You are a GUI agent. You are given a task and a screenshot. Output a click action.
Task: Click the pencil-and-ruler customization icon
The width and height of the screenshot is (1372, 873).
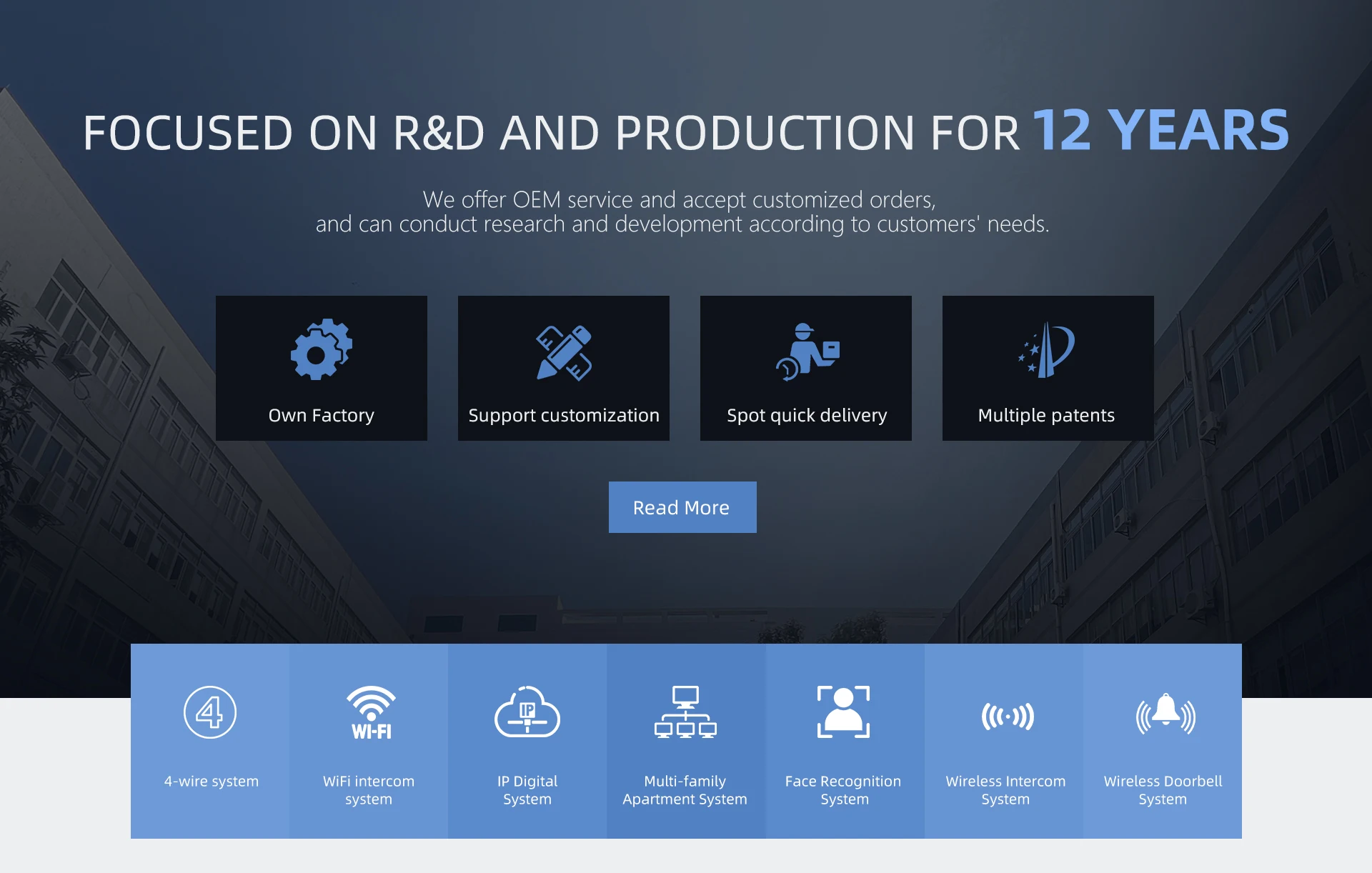coord(564,353)
